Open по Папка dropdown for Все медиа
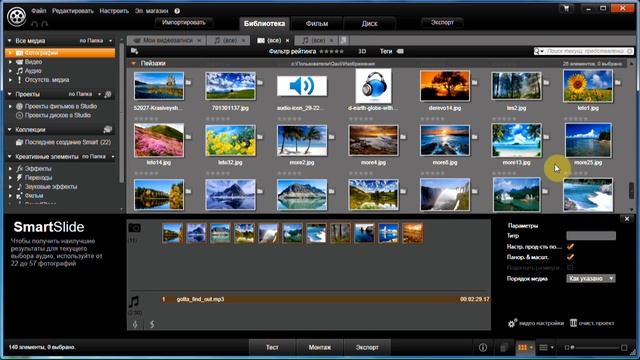 coord(96,41)
